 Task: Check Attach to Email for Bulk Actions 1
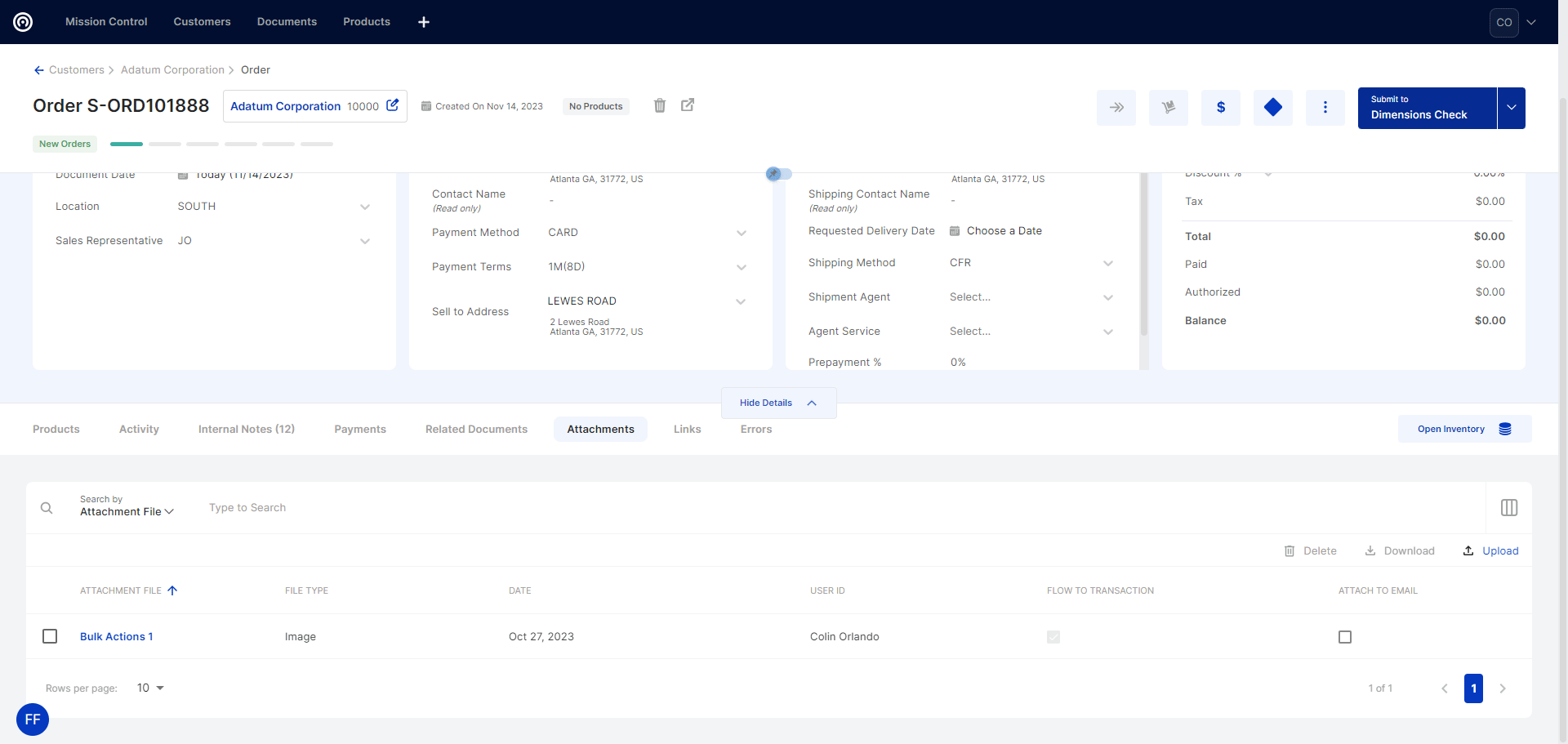[1344, 637]
